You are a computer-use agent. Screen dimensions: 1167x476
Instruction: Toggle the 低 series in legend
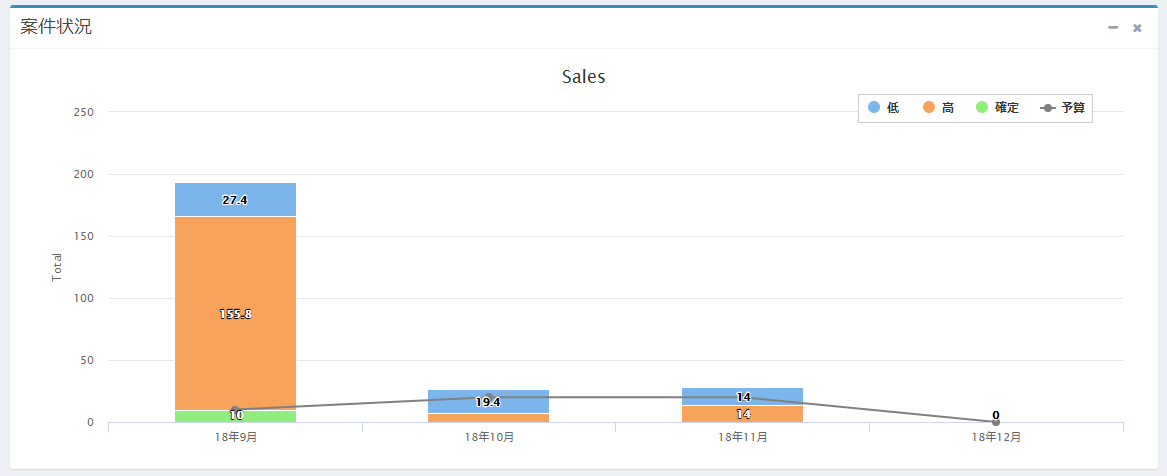(x=884, y=108)
